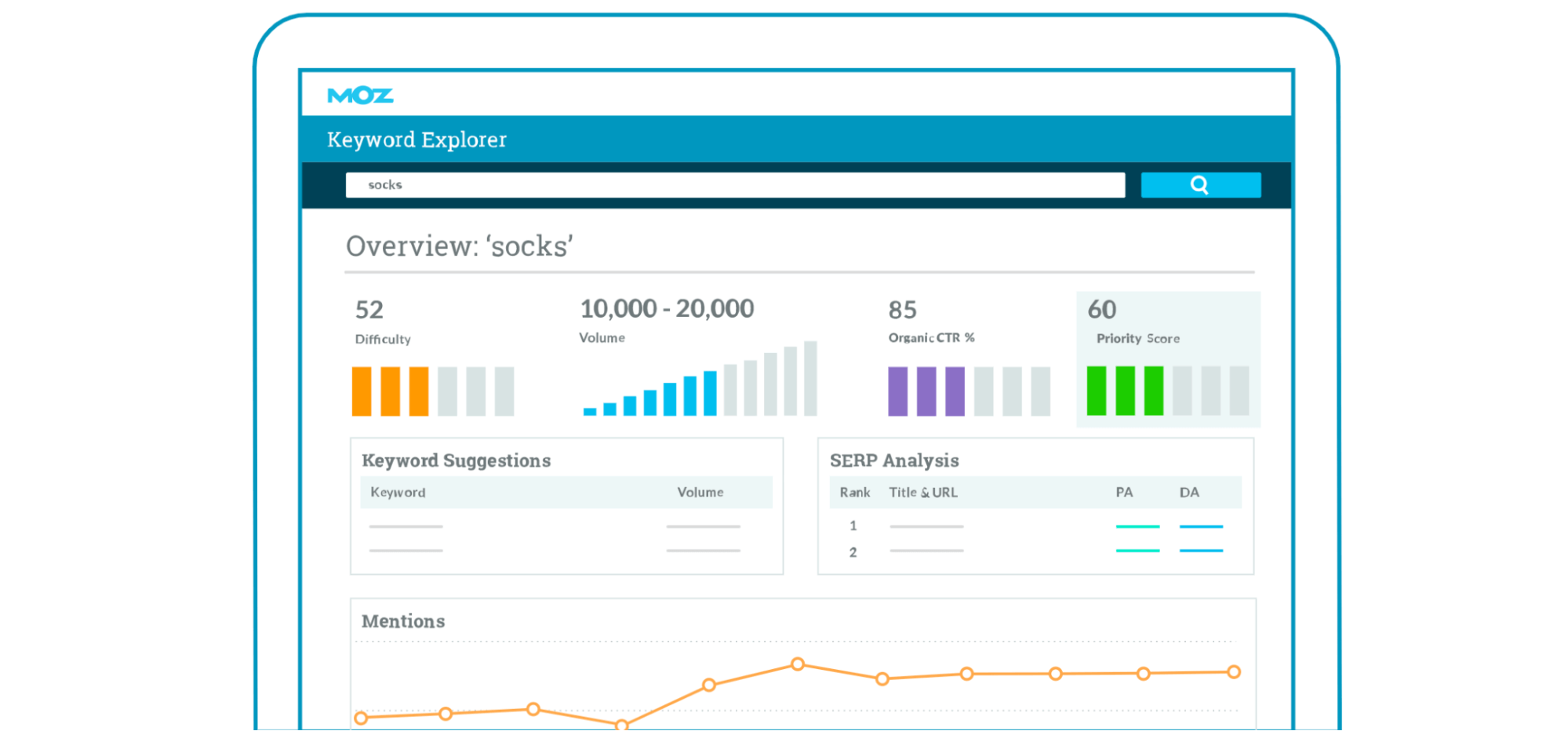Click the Keyword column header
The width and height of the screenshot is (1568, 731).
pyautogui.click(x=398, y=493)
